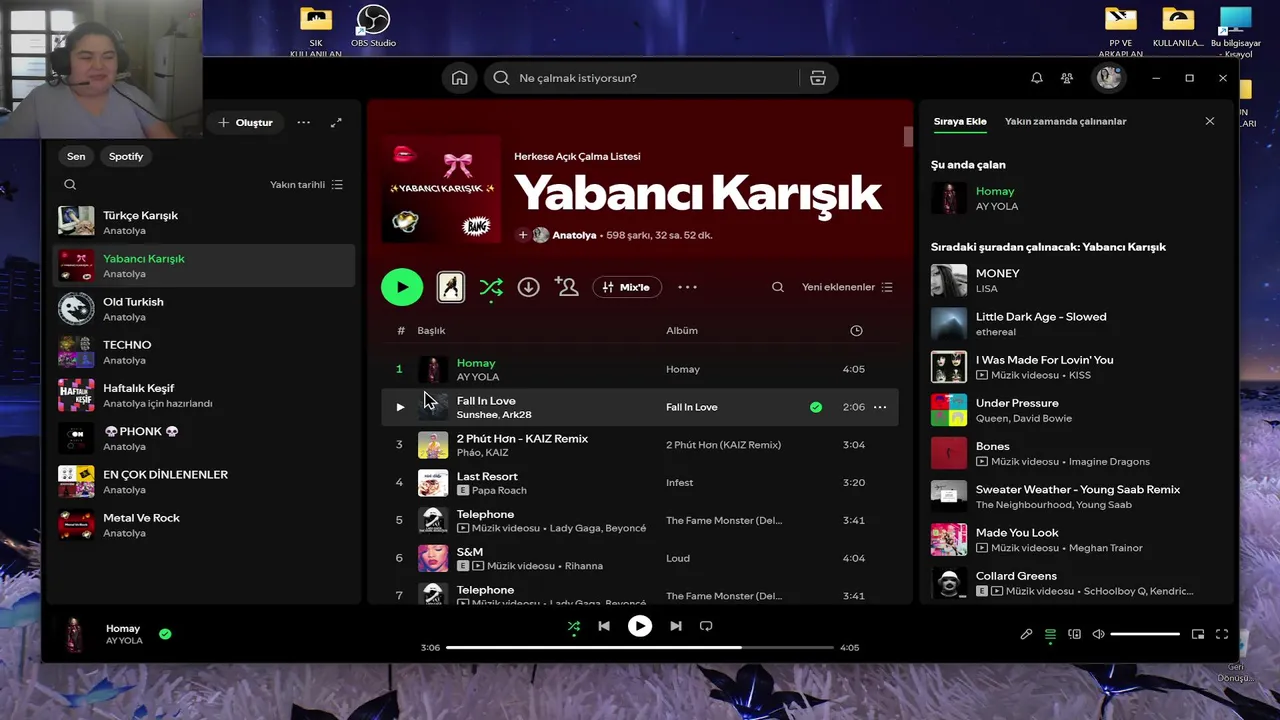Add playlist collaborator plus icon
The height and width of the screenshot is (720, 1280).
(522, 235)
